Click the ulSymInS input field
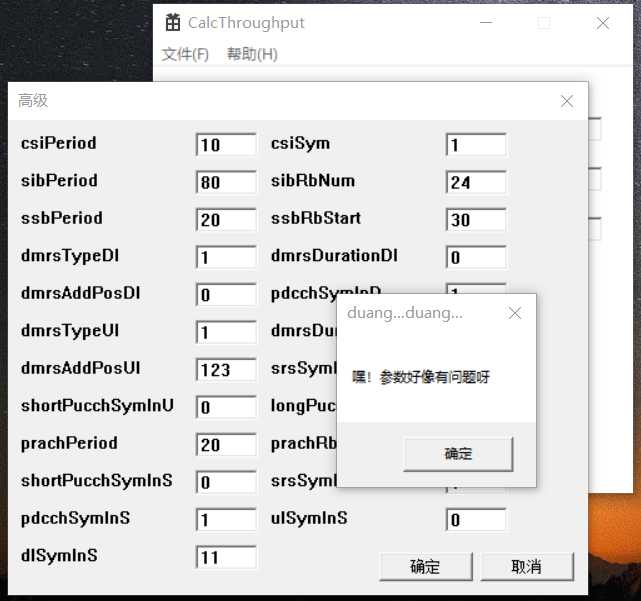This screenshot has height=601, width=641. 476,520
